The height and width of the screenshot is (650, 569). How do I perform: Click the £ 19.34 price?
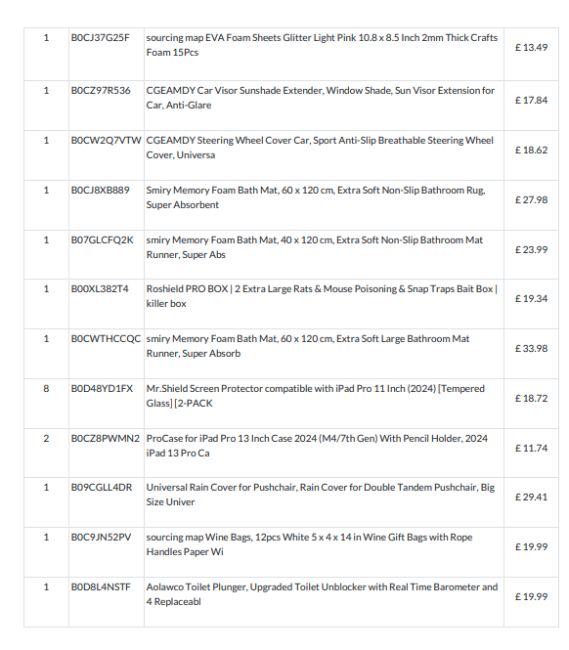[531, 298]
